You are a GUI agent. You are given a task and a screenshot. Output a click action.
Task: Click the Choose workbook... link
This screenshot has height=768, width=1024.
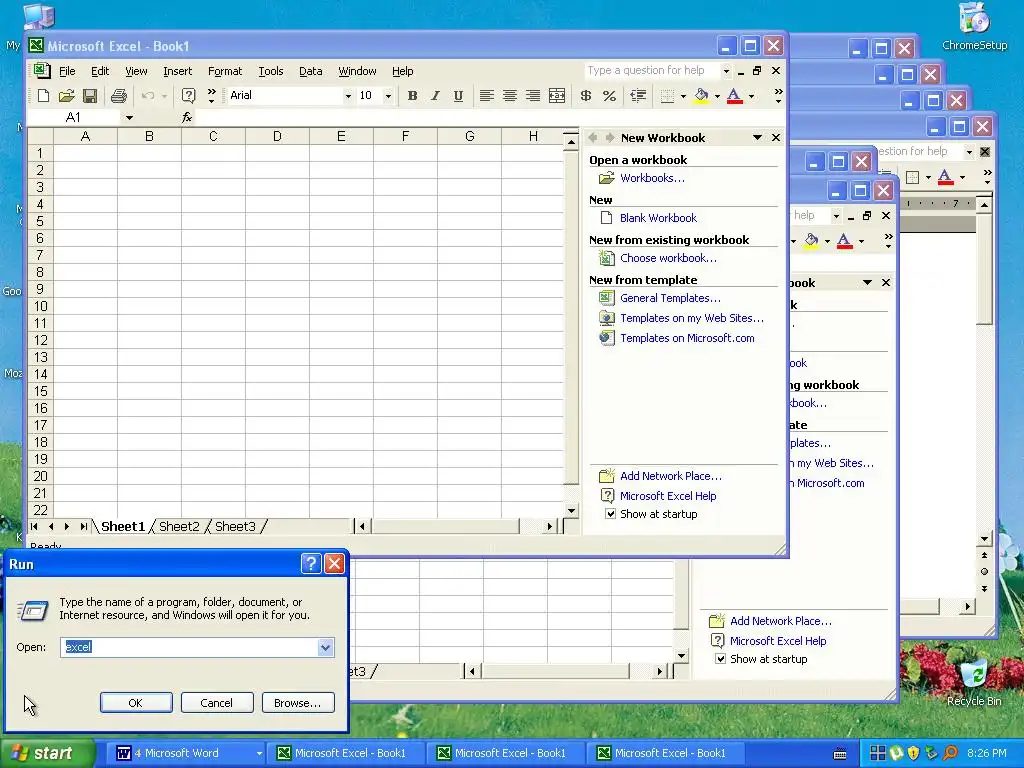coord(668,258)
